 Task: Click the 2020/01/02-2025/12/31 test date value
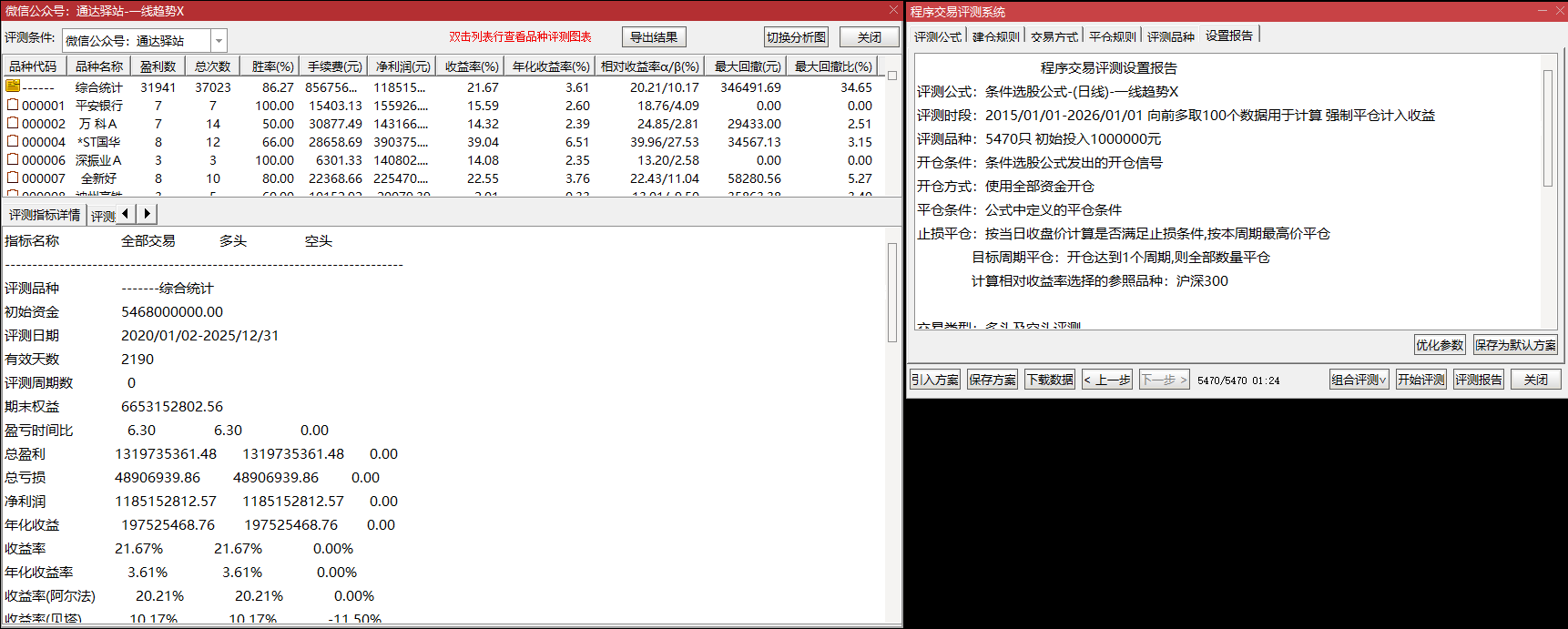(x=199, y=336)
